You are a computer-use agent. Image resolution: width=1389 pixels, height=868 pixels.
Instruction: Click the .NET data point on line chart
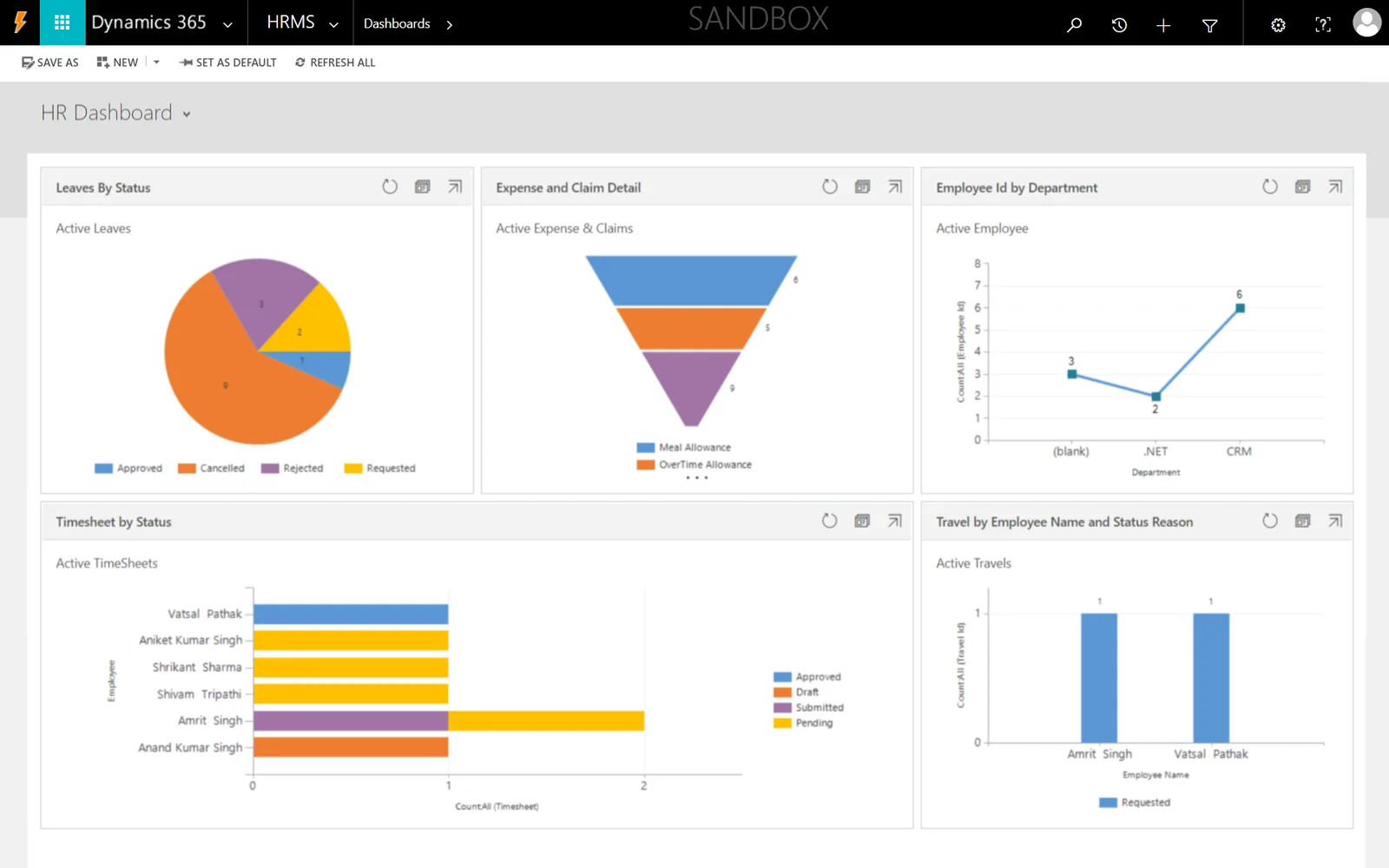point(1155,397)
